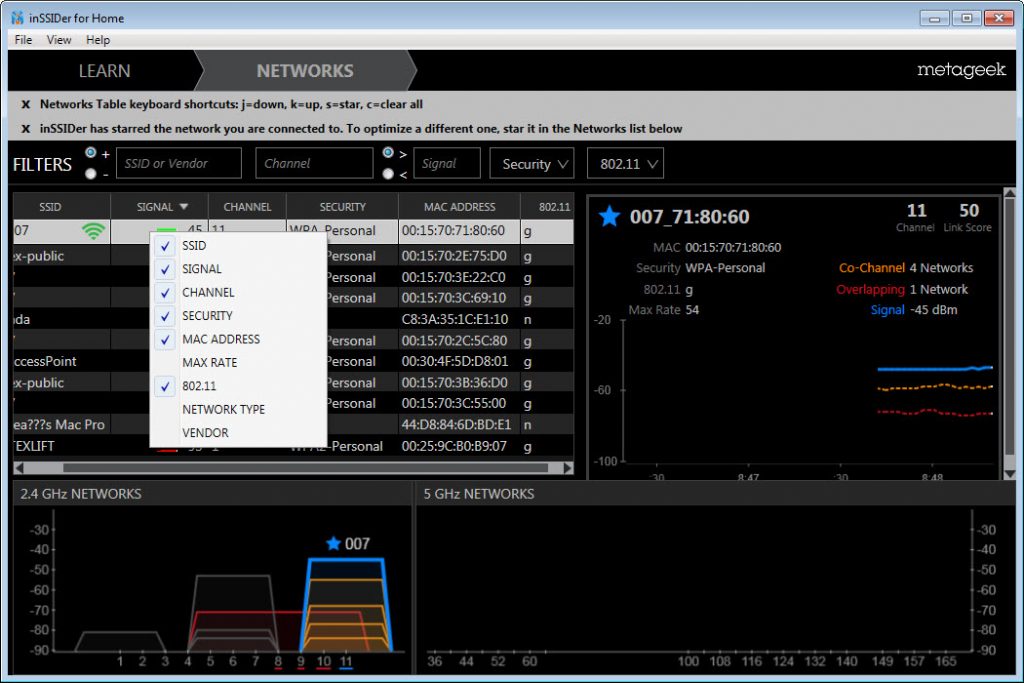Switch to the LEARN tab
1024x683 pixels.
104,71
